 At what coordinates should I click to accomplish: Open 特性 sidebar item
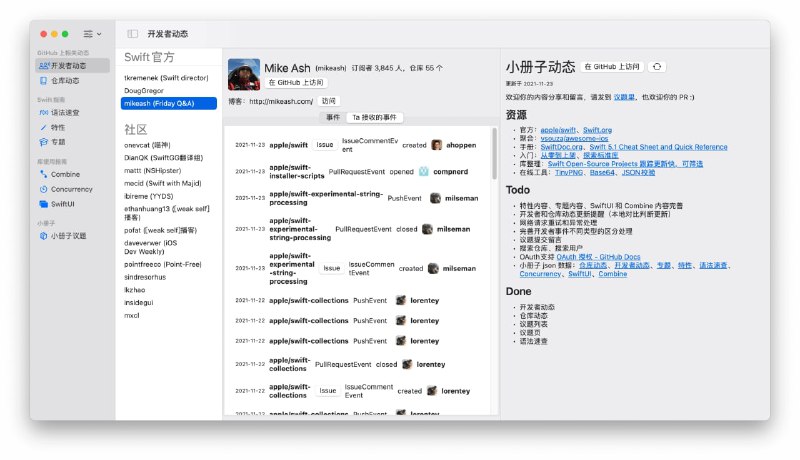[72, 127]
